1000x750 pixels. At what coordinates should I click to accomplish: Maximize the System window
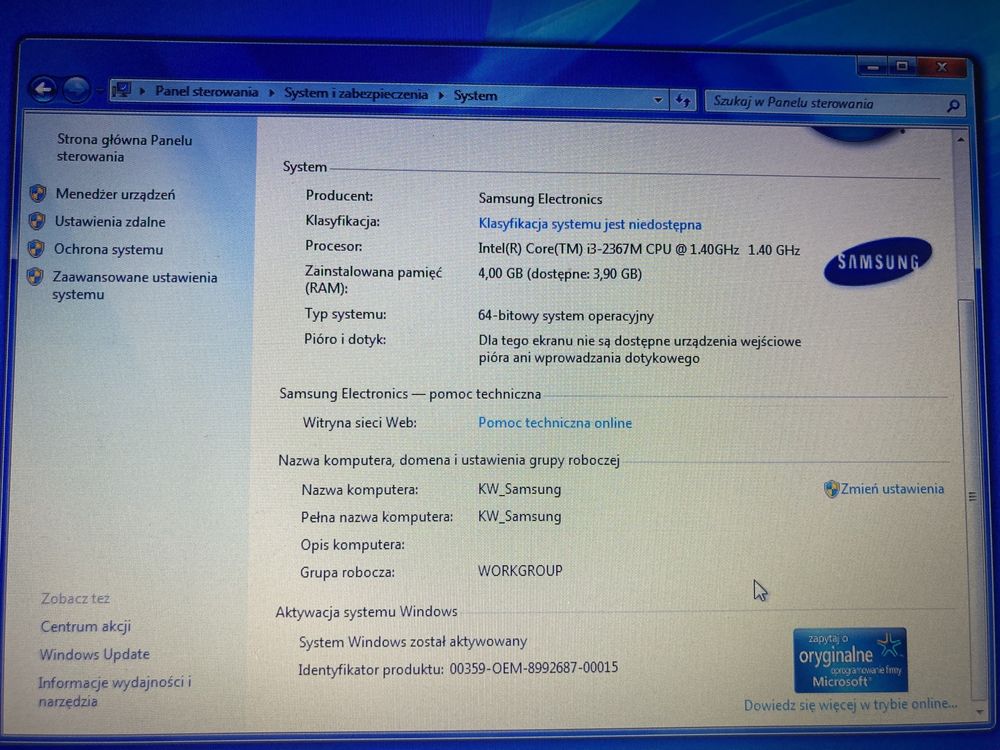902,66
